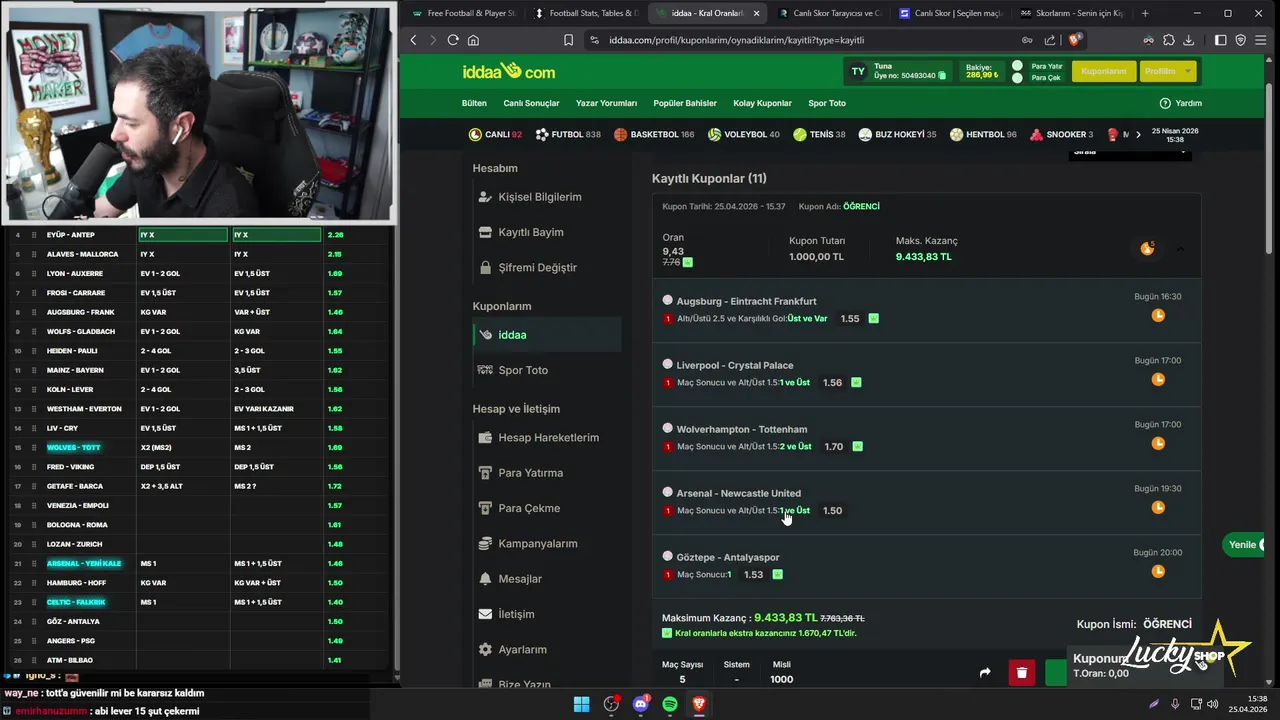Click coin bonus icon on coupon header
Screen dimensions: 1280x720
point(1148,248)
